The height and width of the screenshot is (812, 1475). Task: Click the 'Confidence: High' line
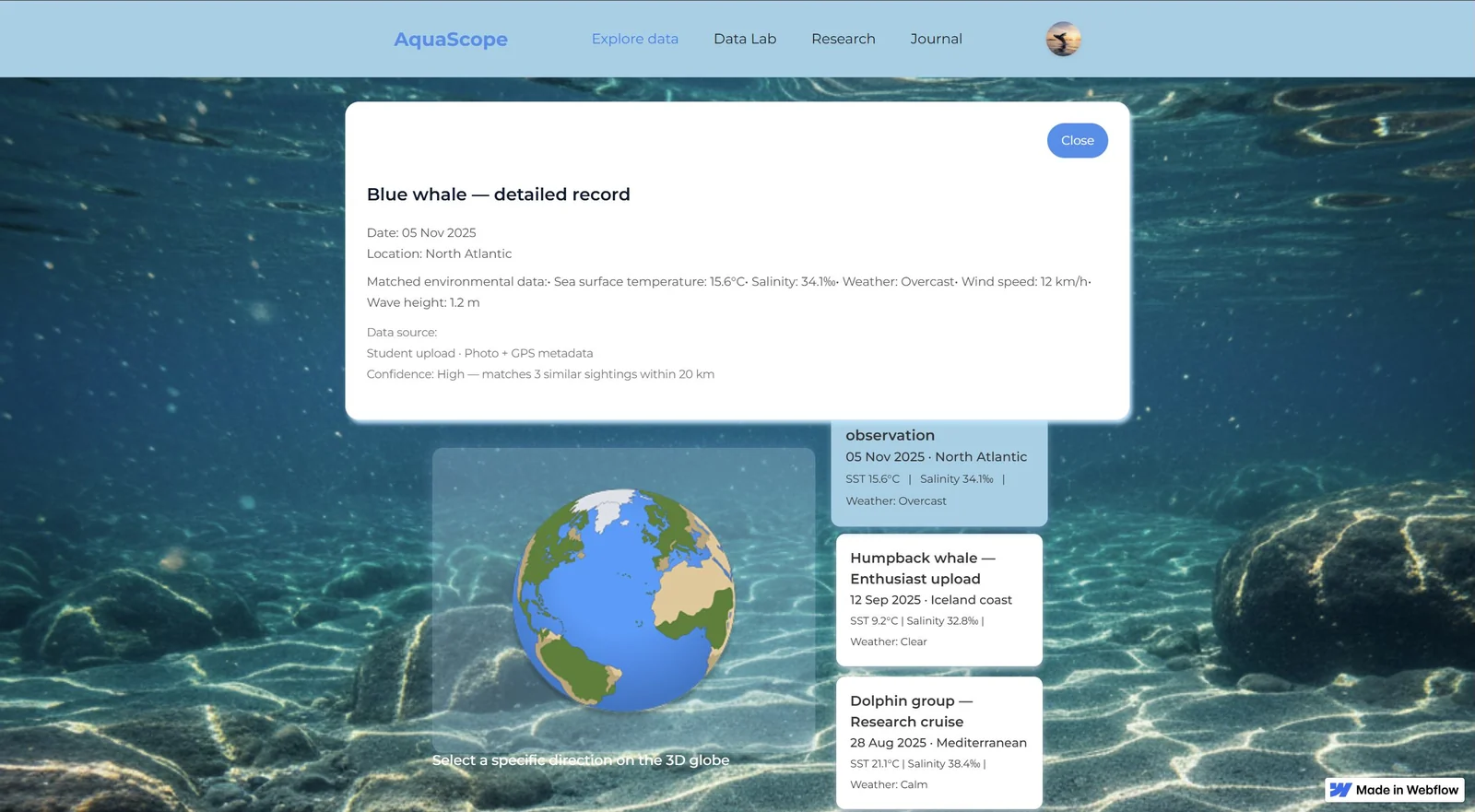pos(540,374)
